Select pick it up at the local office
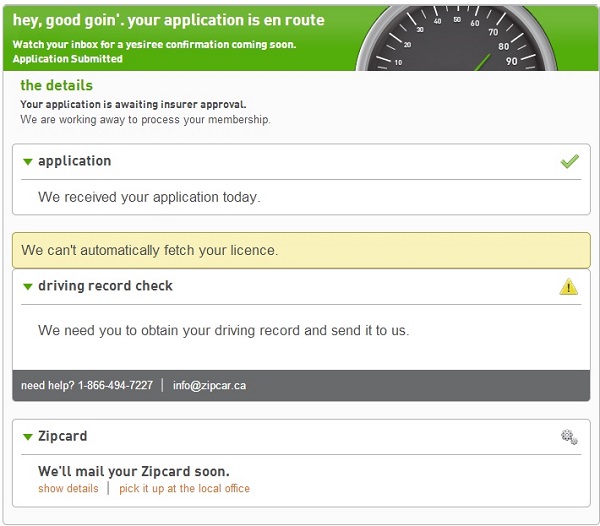The height and width of the screenshot is (526, 600). (x=184, y=489)
